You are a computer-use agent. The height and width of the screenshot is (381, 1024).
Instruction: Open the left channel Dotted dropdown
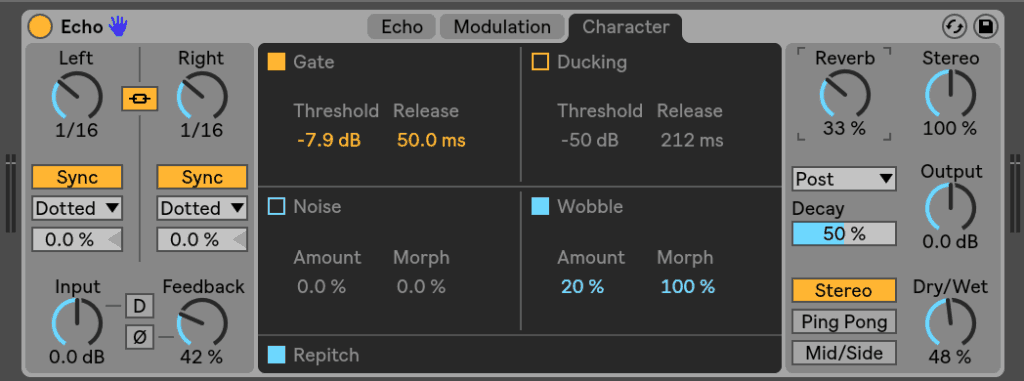click(x=77, y=208)
